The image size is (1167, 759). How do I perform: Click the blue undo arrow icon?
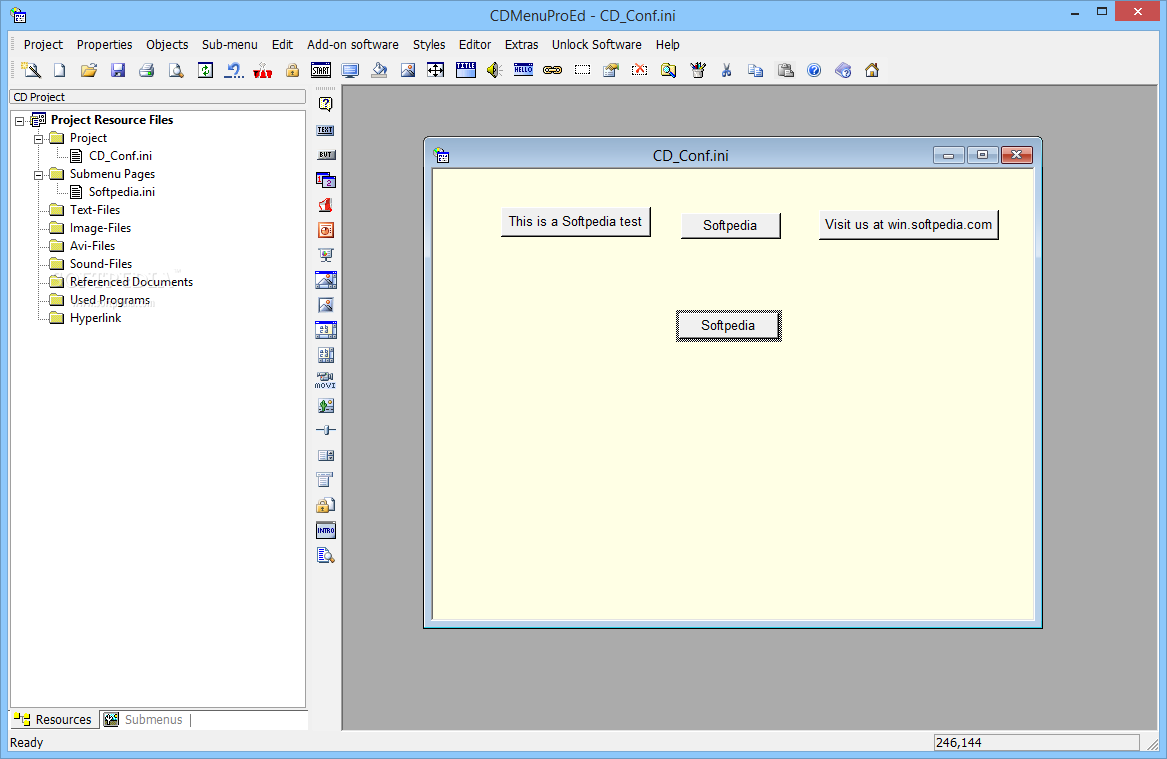(x=234, y=70)
